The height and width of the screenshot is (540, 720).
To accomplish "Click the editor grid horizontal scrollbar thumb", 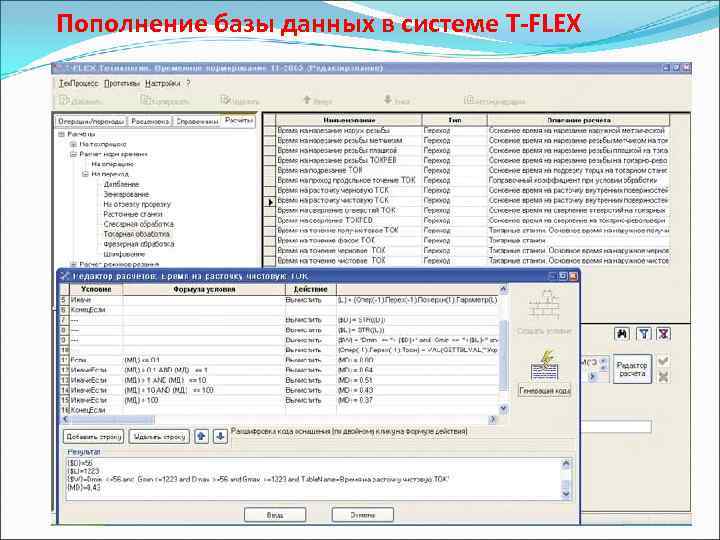I will (x=112, y=420).
